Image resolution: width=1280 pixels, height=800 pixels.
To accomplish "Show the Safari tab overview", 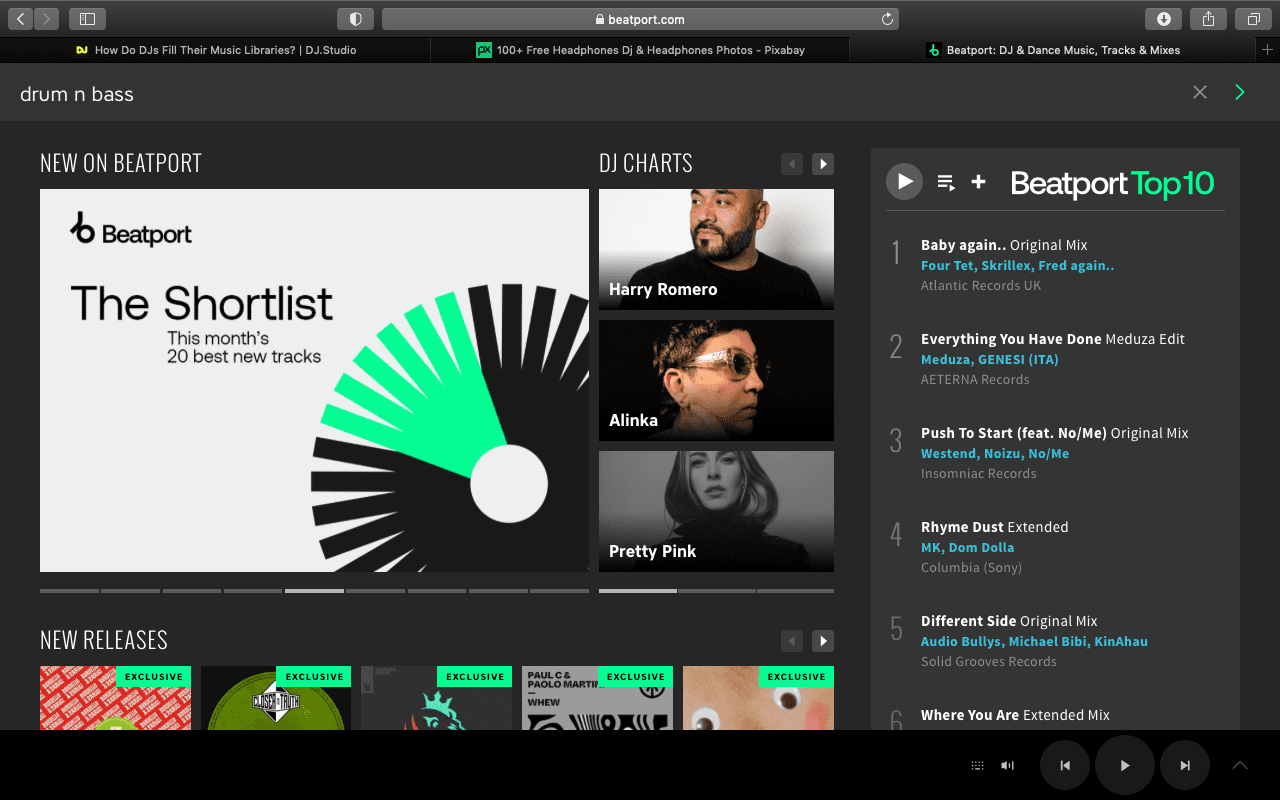I will click(1253, 19).
